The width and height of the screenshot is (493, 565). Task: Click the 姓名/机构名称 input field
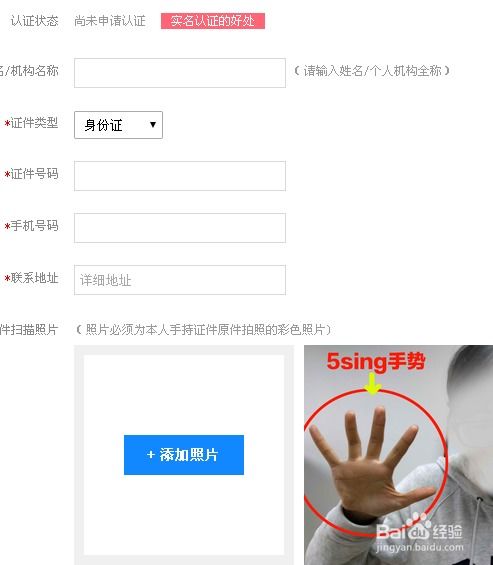(x=180, y=73)
